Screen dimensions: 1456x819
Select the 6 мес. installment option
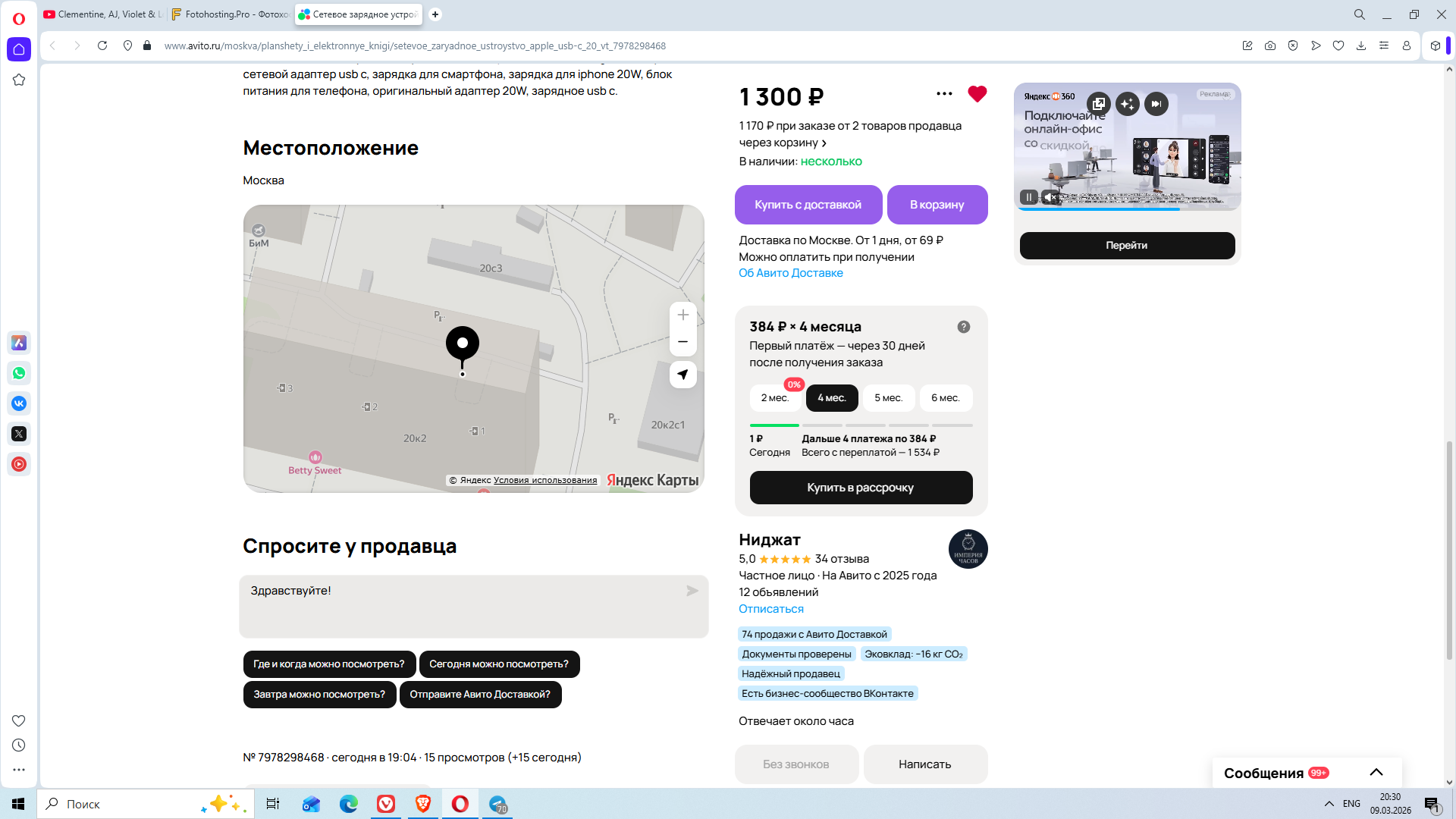pos(945,398)
